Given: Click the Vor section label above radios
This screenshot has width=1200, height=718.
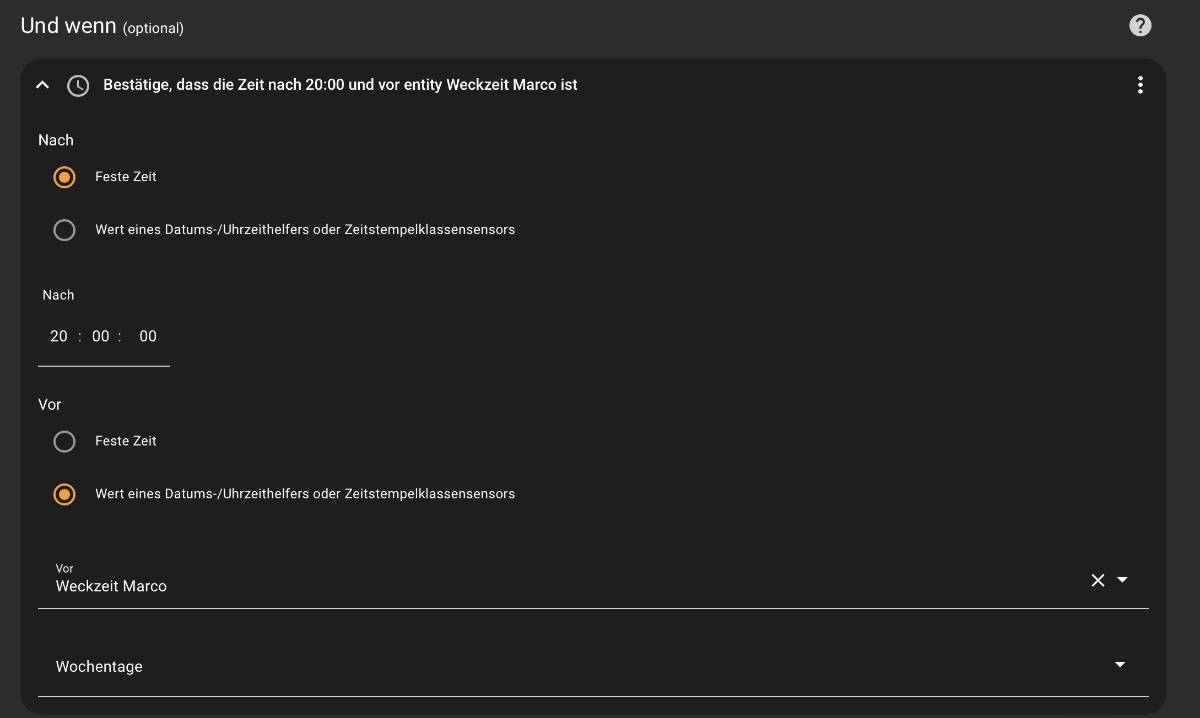Looking at the screenshot, I should point(50,405).
